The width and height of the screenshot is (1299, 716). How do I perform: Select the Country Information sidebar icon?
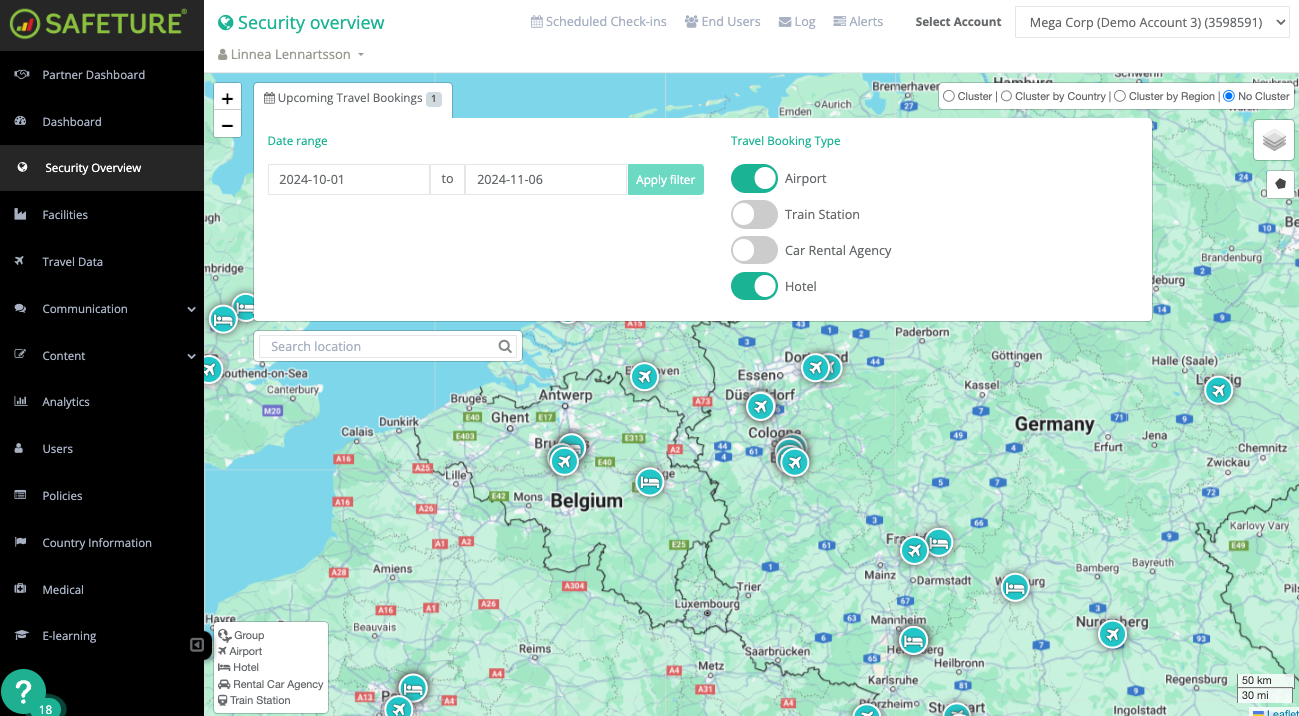95,542
